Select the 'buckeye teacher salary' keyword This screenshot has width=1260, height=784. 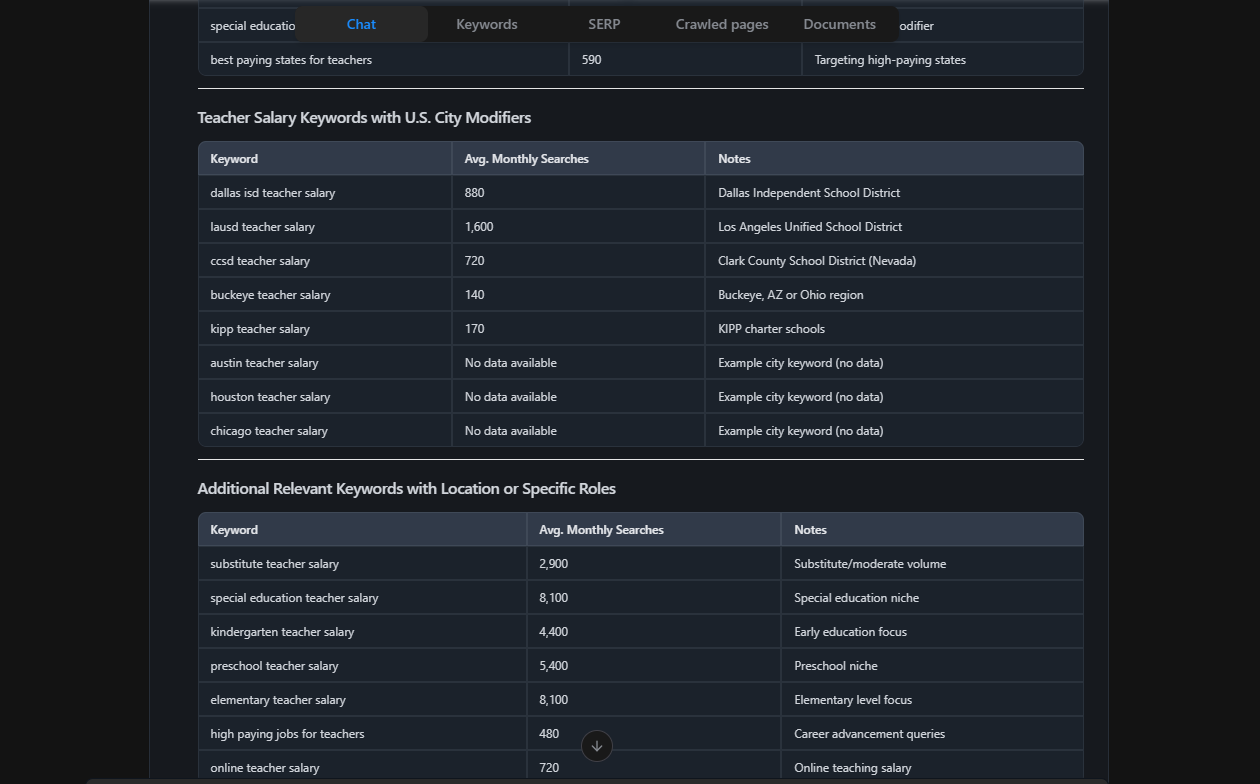[270, 294]
